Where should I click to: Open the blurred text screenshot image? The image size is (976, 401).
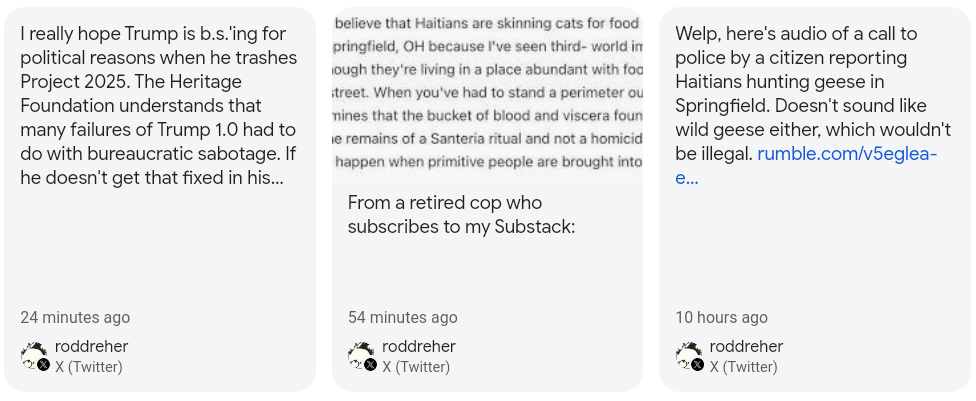[x=487, y=92]
